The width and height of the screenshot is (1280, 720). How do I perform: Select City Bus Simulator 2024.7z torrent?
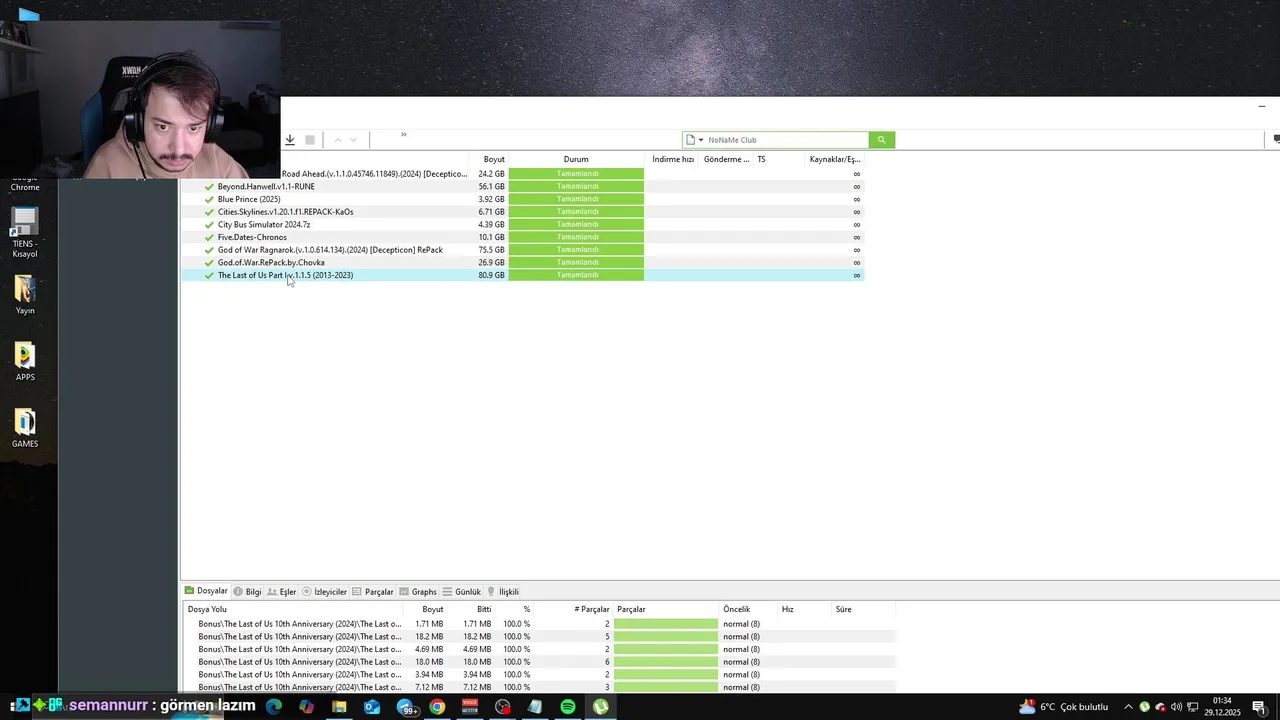(x=264, y=225)
